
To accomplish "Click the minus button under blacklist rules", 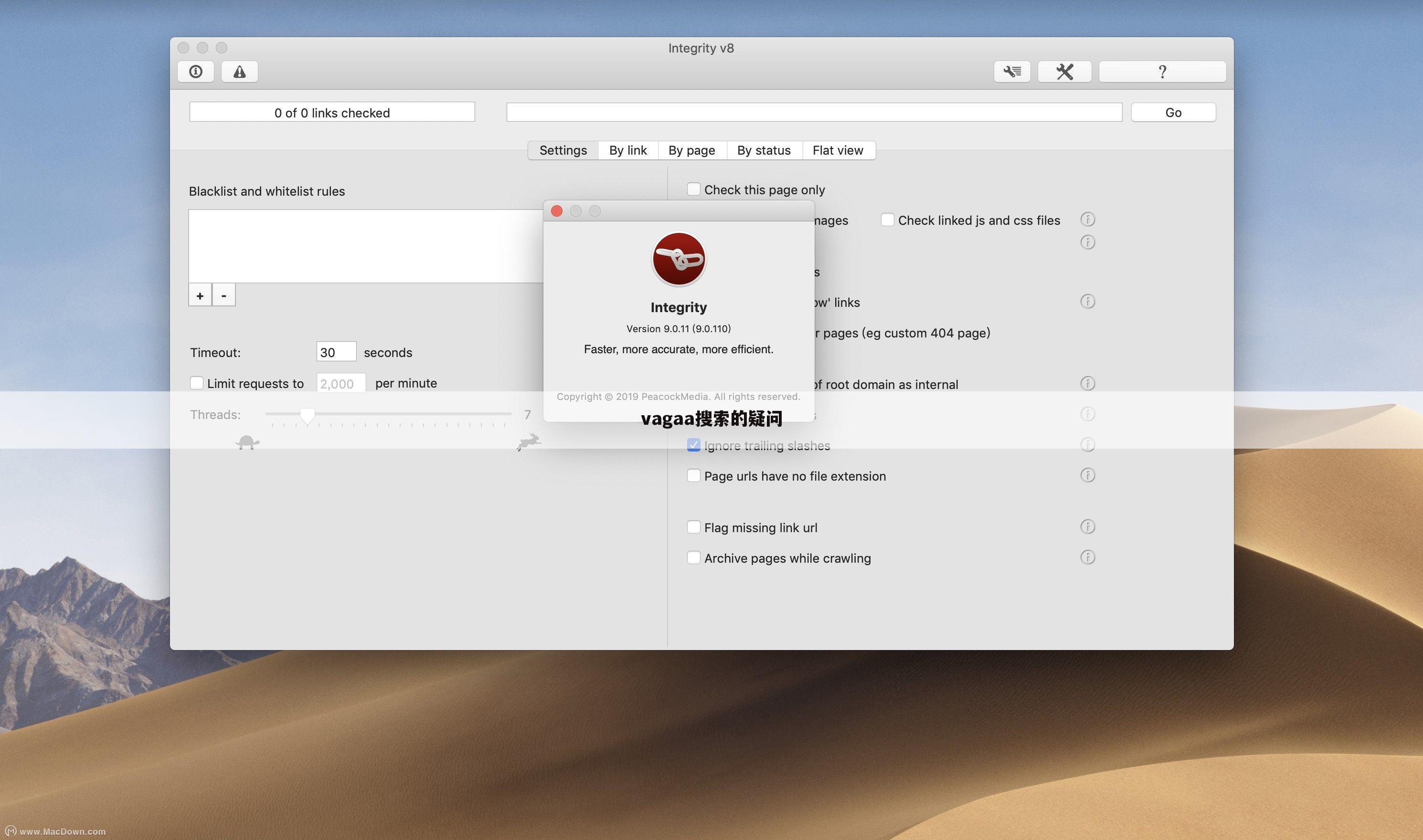I will (223, 295).
